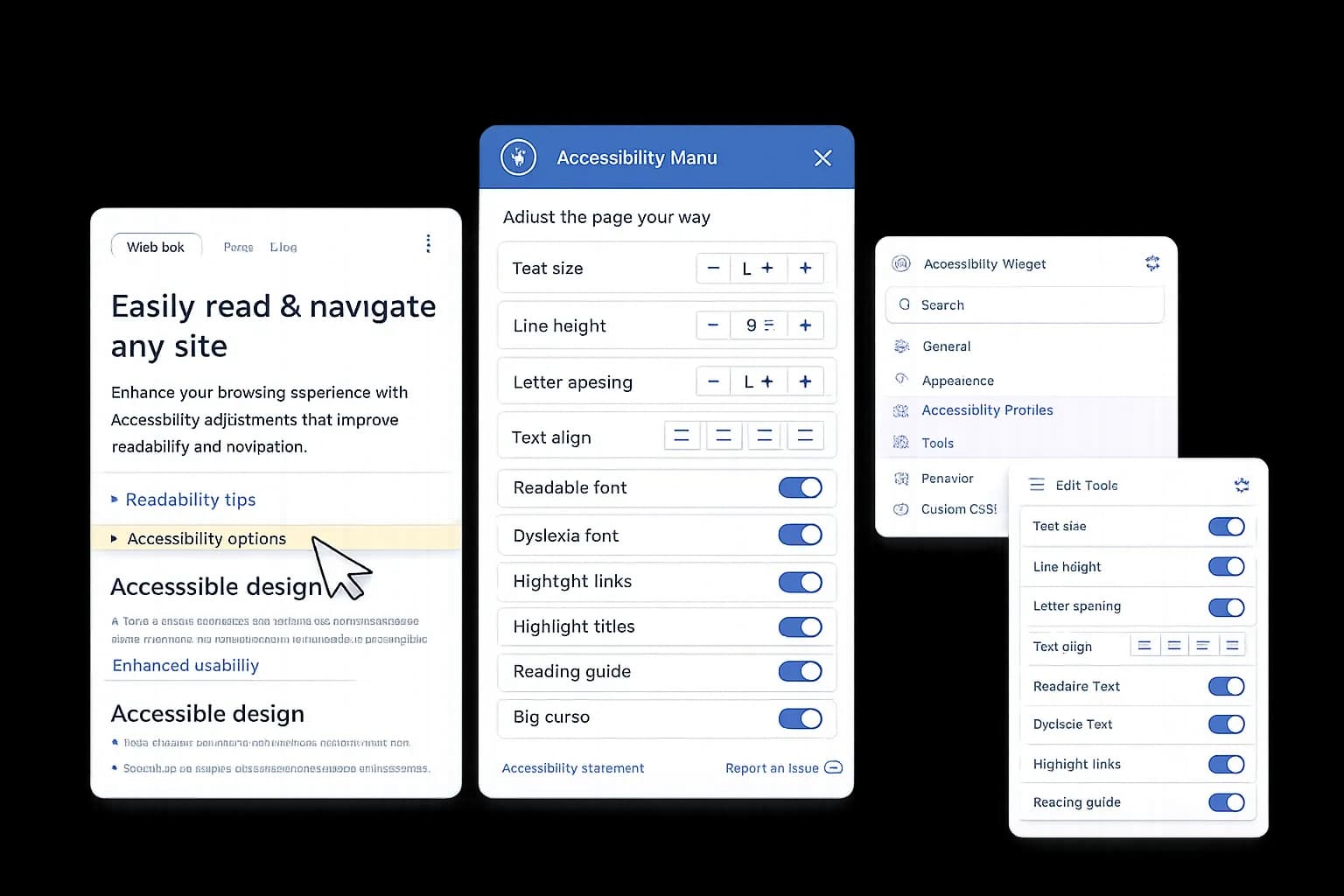This screenshot has width=1344, height=896.
Task: Choose the second Text olign icon in Edit Tools
Action: pos(1174,646)
